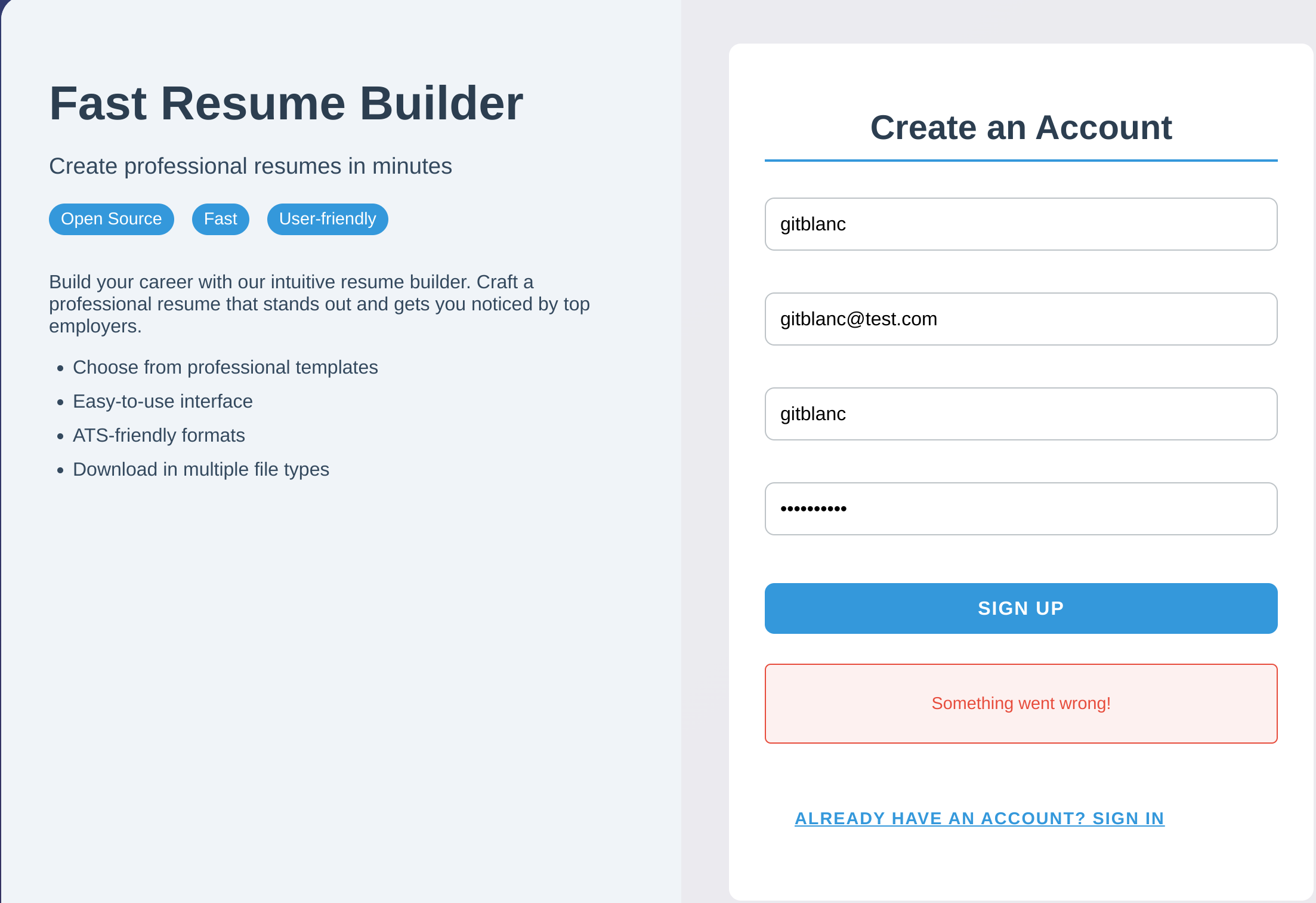The image size is (1316, 903).
Task: Click the Open Source badge
Action: point(112,219)
